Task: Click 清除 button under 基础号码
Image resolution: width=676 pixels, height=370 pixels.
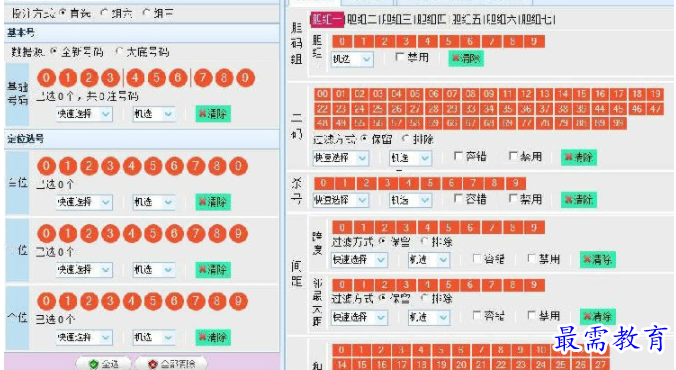Action: (213, 114)
